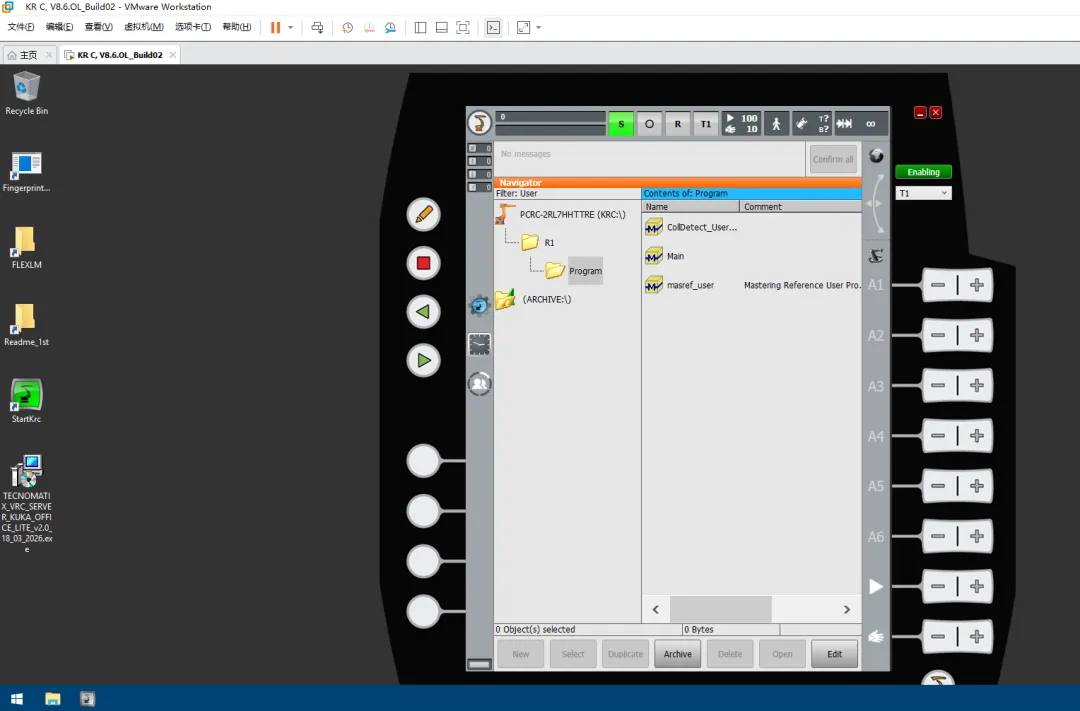Click the Confirm all button

833,159
